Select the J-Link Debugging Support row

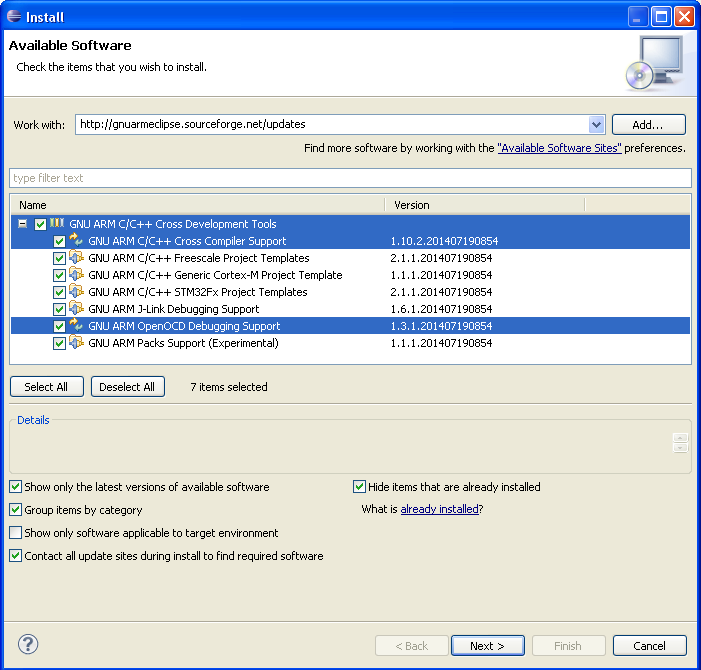point(350,309)
